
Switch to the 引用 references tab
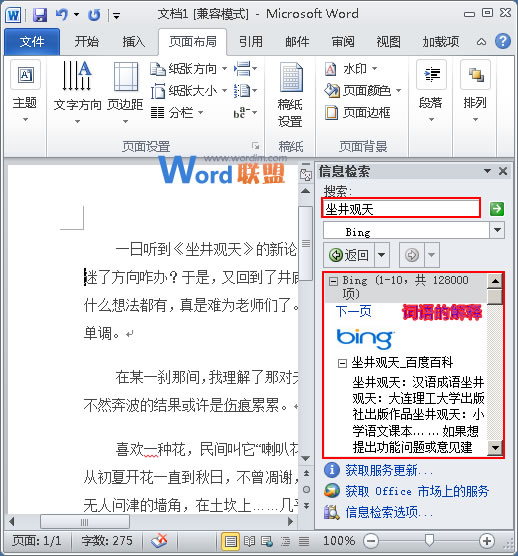(251, 42)
